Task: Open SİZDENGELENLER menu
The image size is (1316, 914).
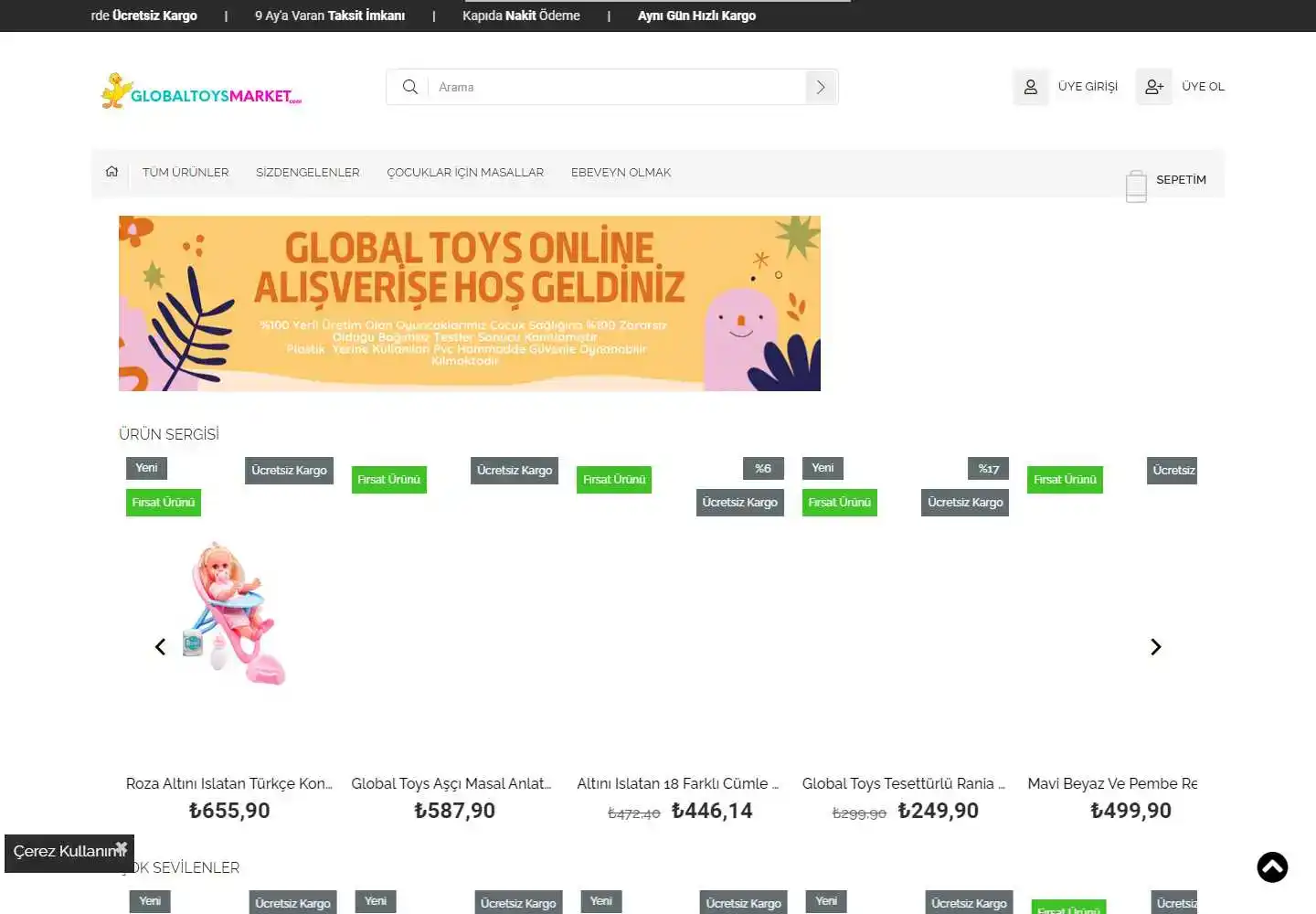Action: coord(308,173)
